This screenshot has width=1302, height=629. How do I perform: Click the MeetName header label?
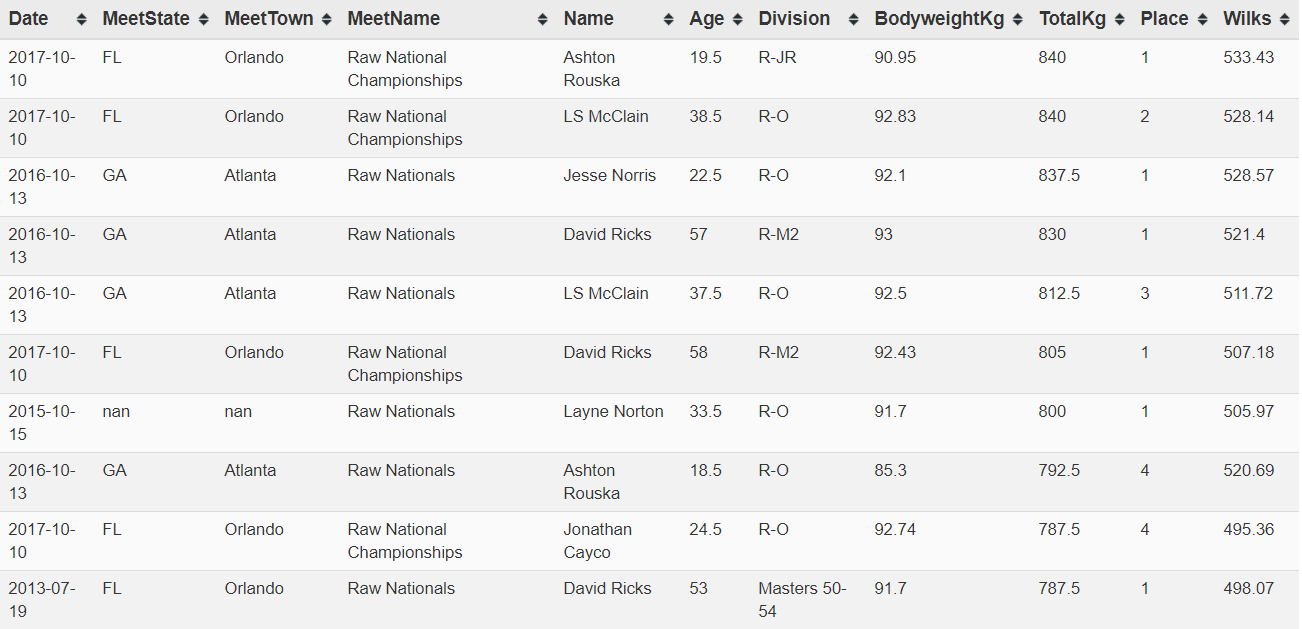coord(393,19)
